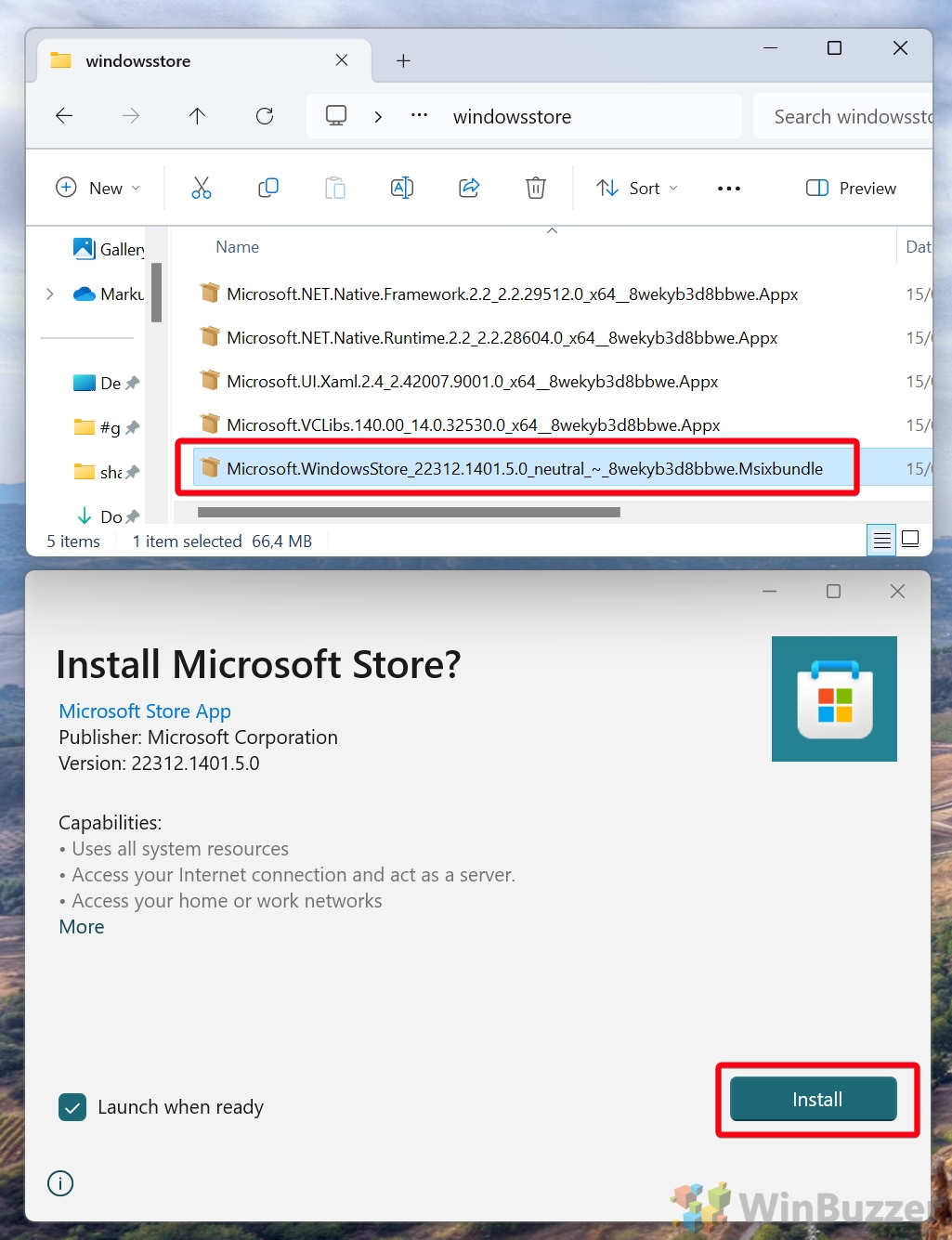Switch to details view layout icon
Screen dimensions: 952x1240
coord(882,540)
